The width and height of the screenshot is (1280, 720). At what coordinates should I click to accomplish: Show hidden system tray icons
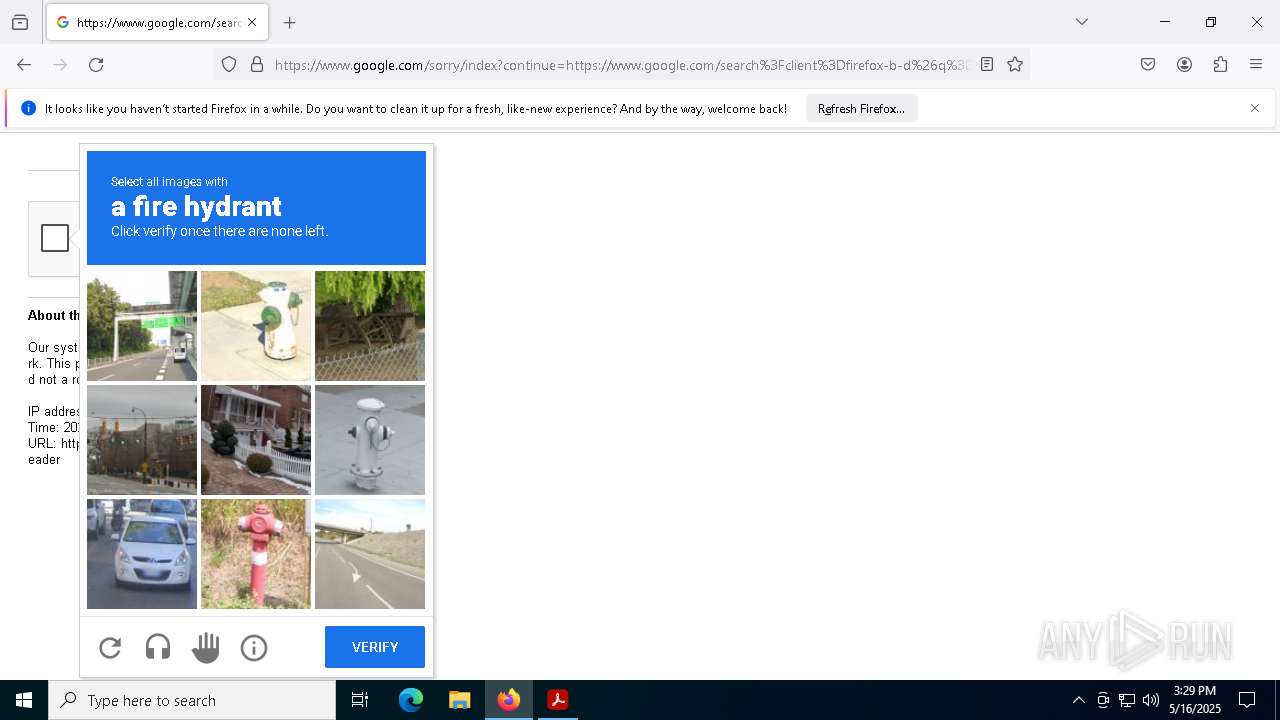pos(1078,700)
